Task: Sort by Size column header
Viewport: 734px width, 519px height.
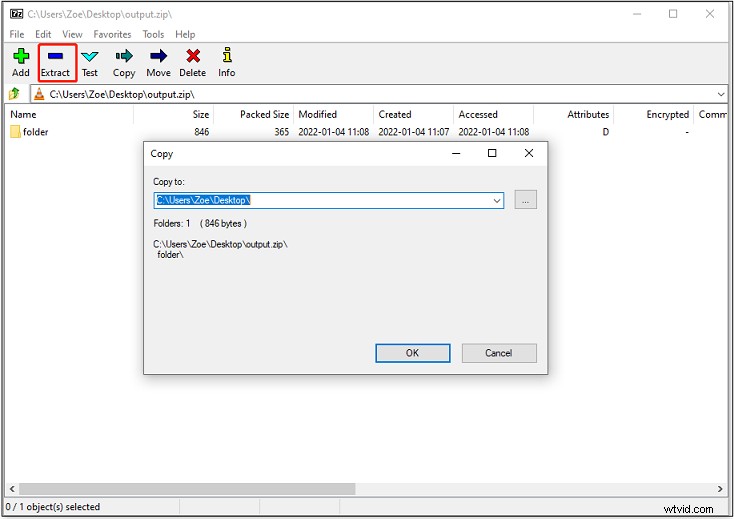Action: click(174, 114)
